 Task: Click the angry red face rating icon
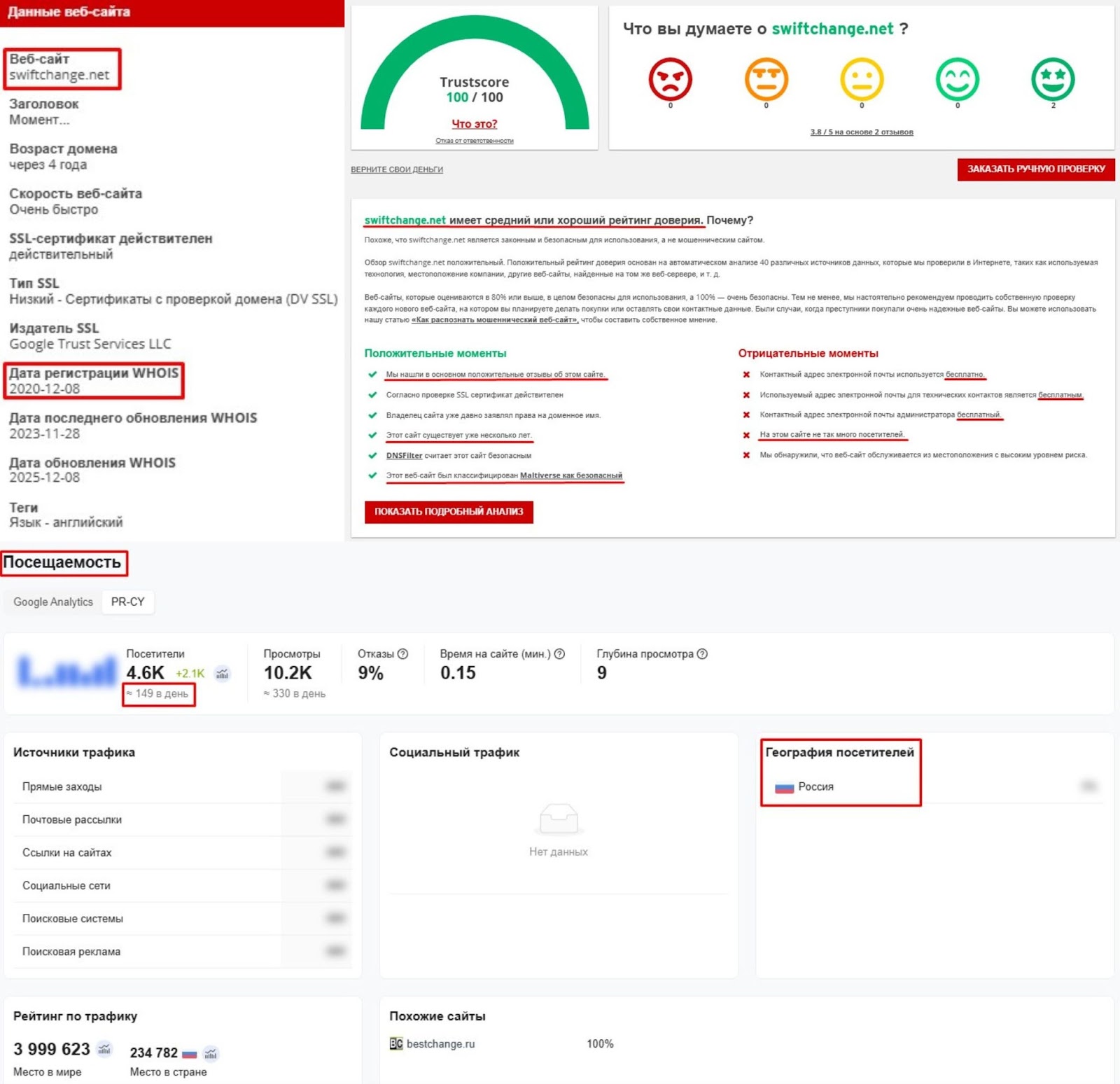point(670,79)
